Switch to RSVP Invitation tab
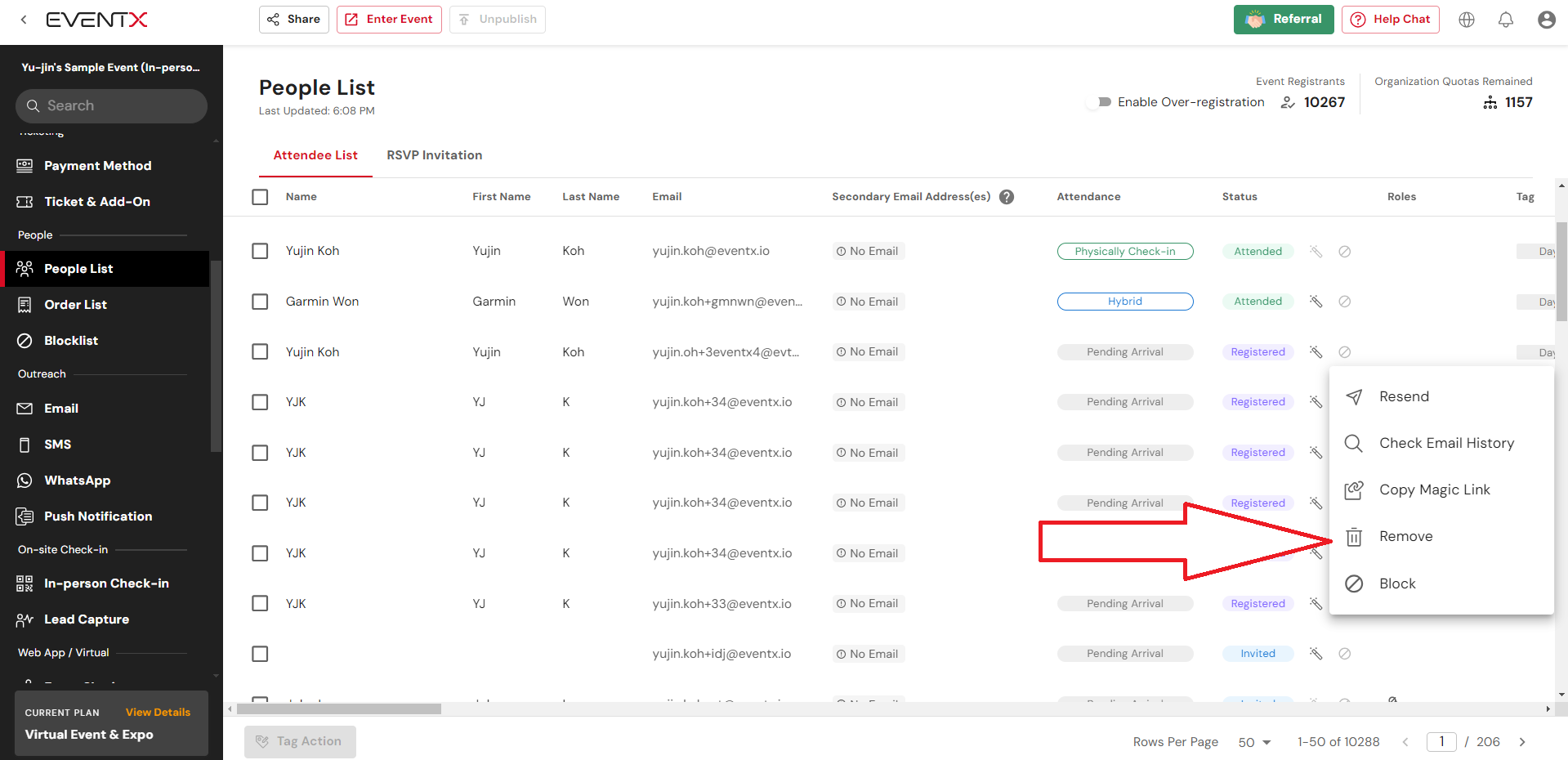Image resolution: width=1568 pixels, height=760 pixels. click(x=434, y=155)
